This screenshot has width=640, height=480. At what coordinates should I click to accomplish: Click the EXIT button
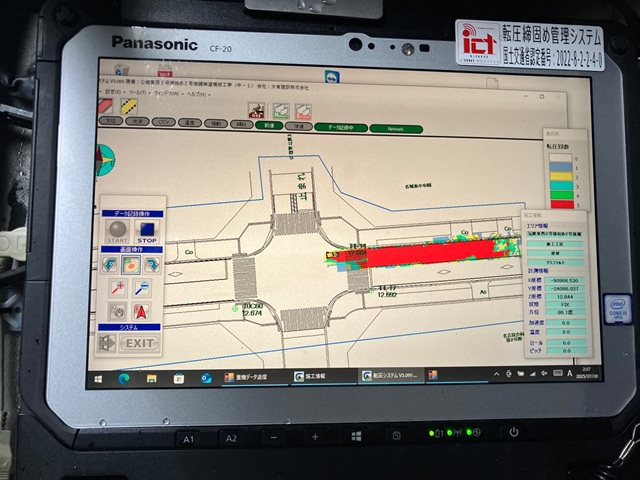point(139,343)
